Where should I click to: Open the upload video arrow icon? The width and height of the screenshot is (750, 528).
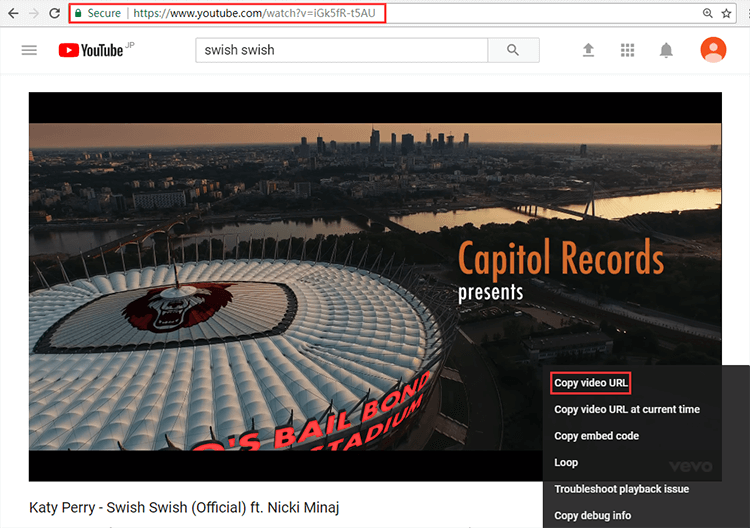(x=588, y=50)
